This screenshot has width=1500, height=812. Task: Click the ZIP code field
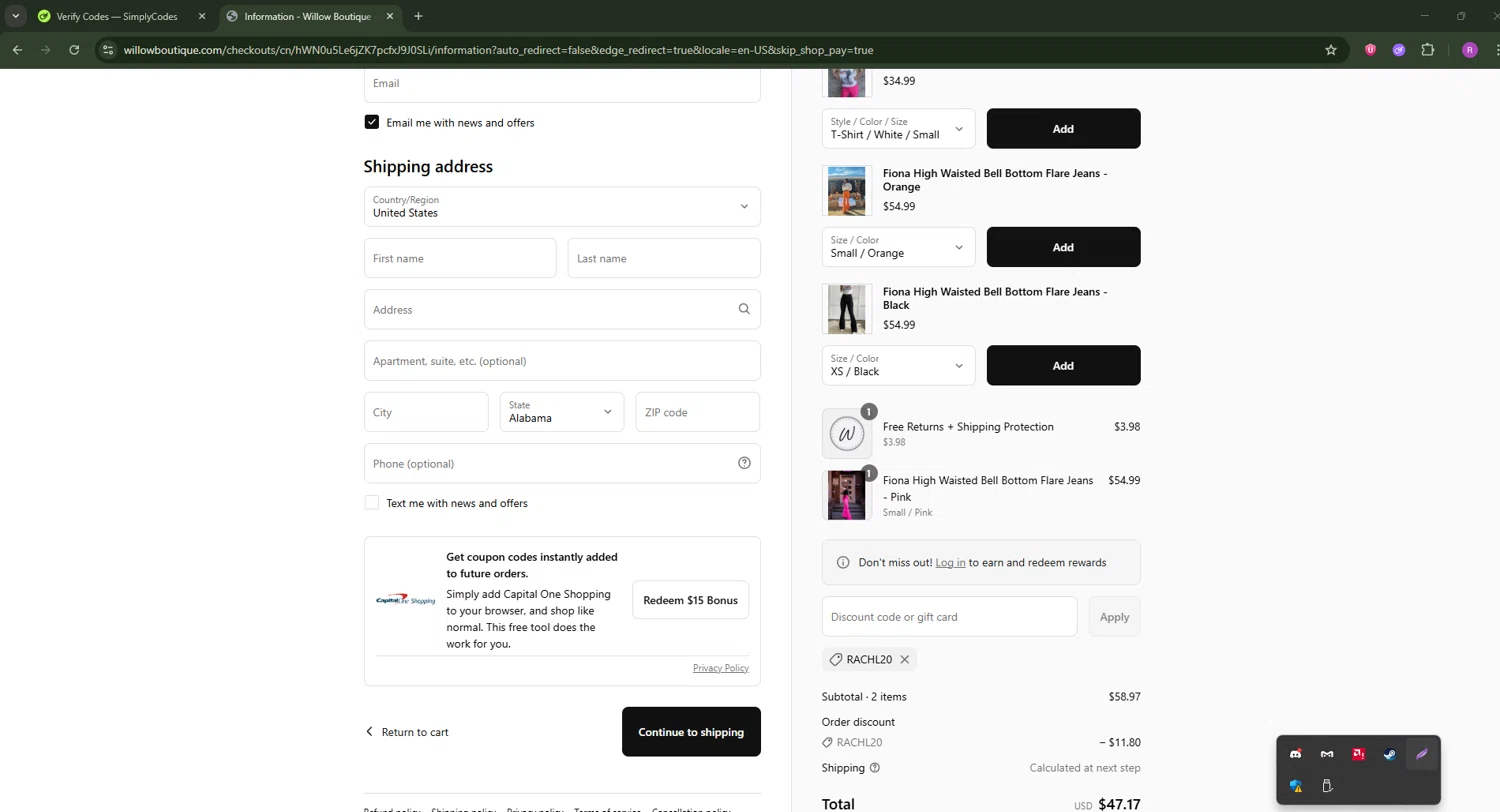coord(698,412)
